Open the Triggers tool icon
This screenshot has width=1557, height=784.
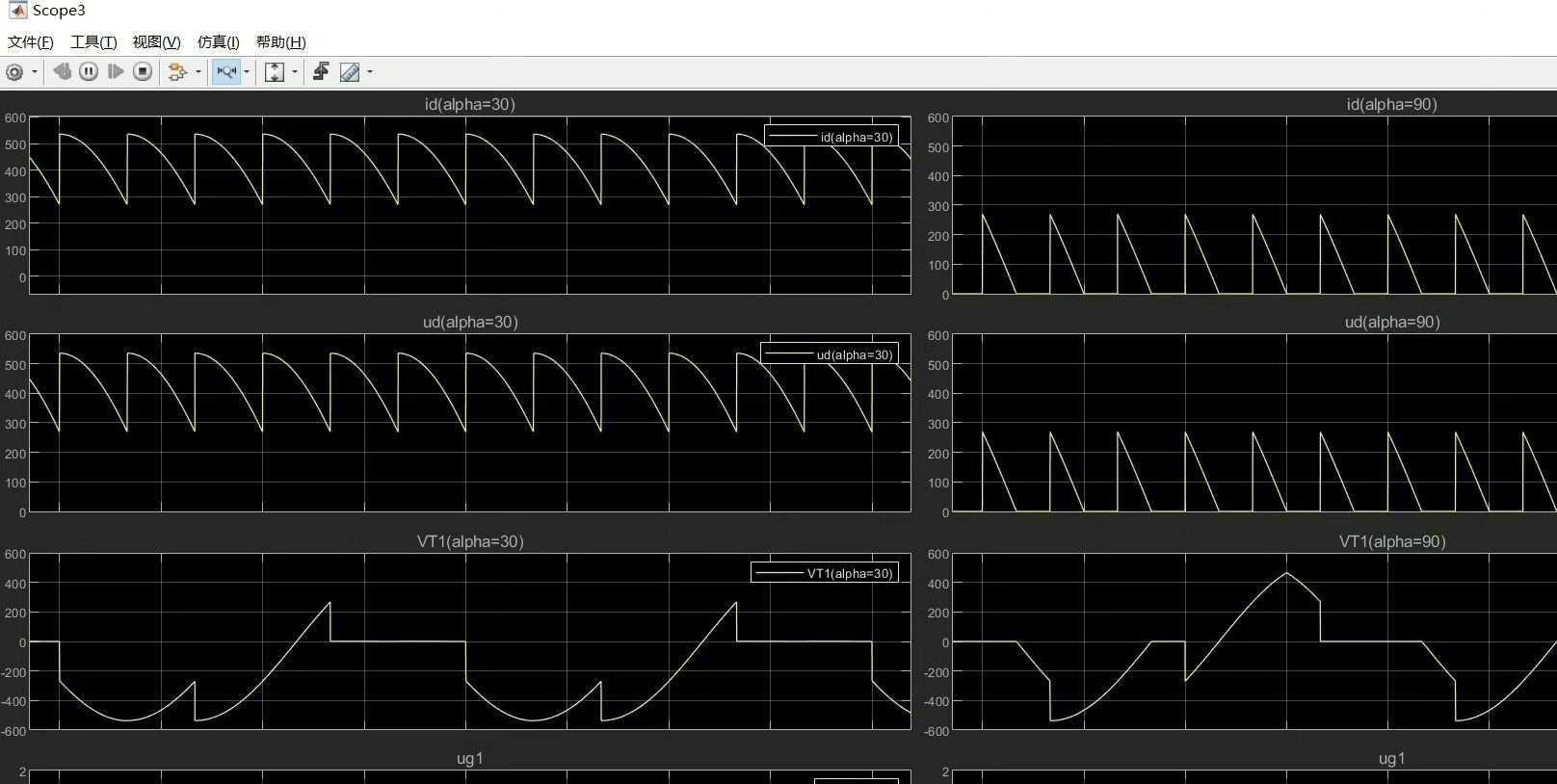pos(321,71)
